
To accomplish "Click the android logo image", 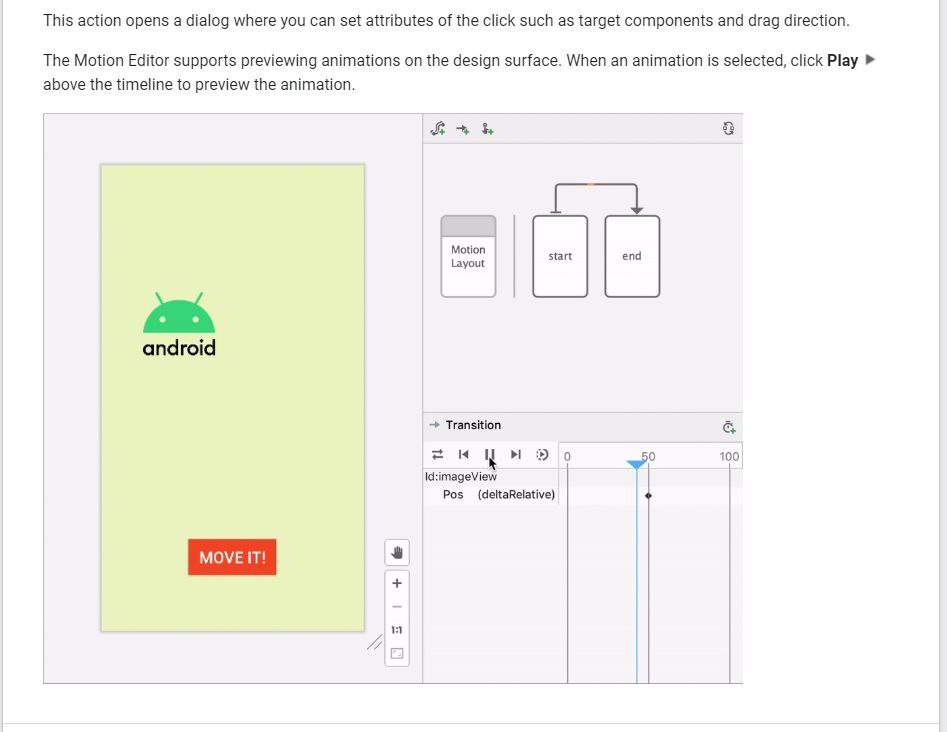I will tap(179, 325).
